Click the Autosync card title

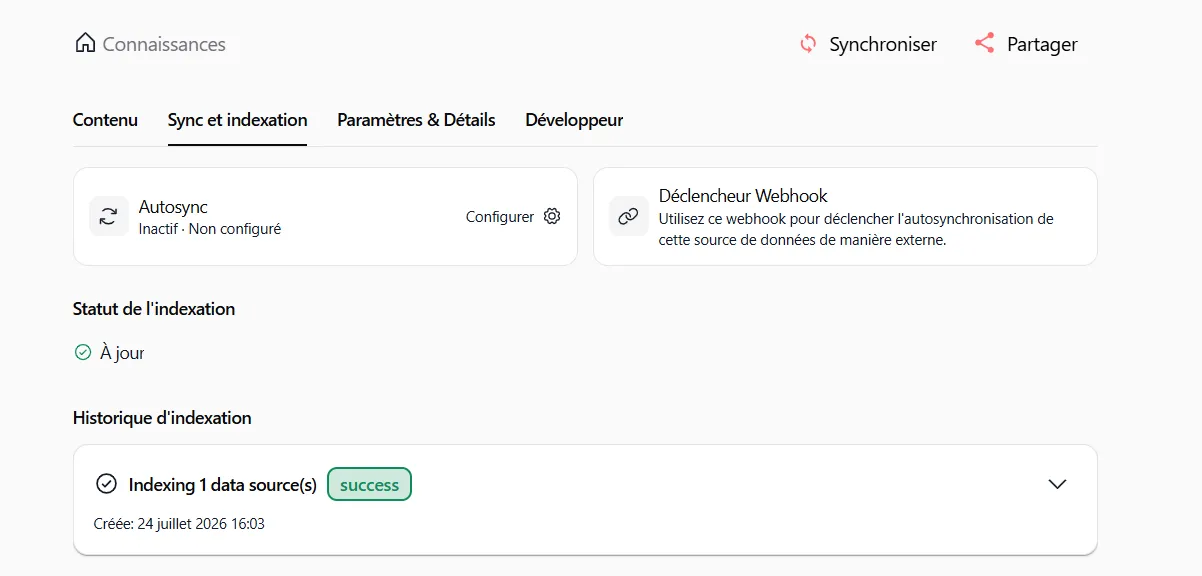coord(173,207)
